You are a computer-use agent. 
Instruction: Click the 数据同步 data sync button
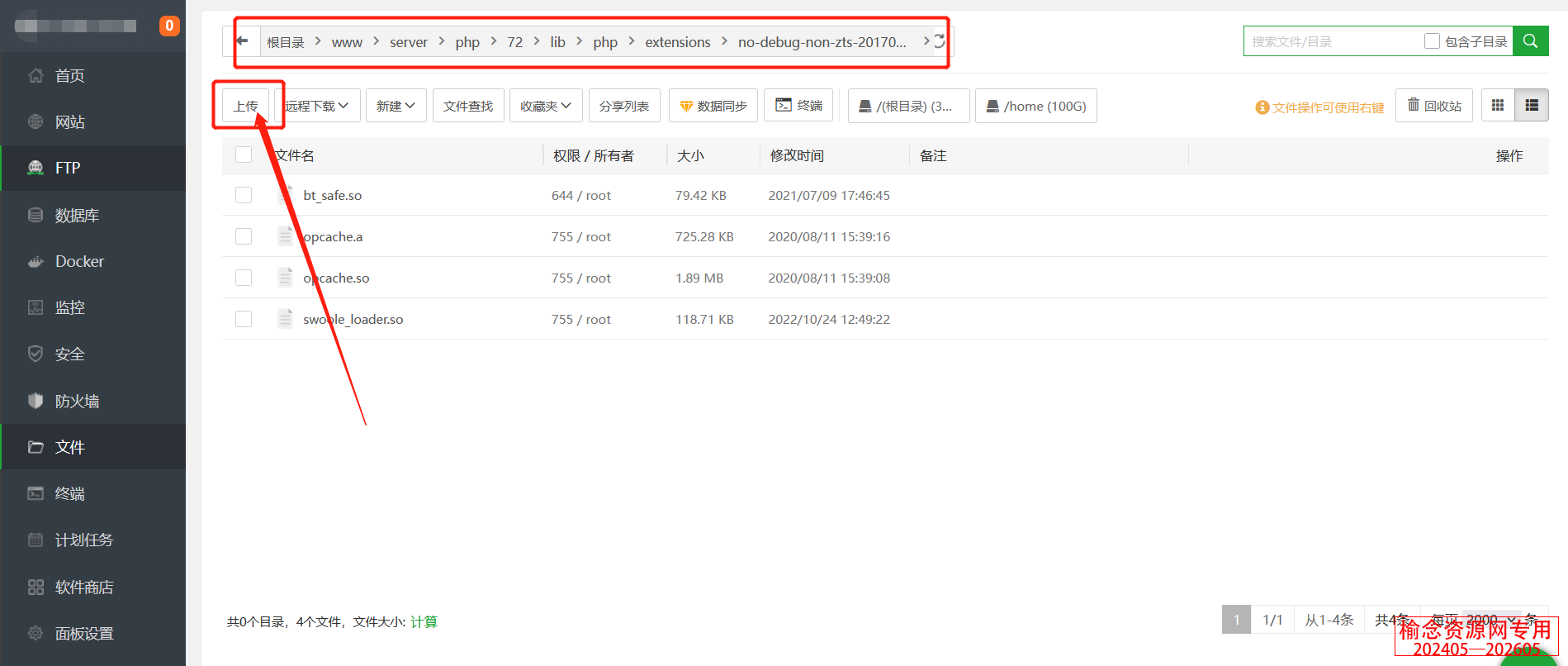[x=713, y=106]
